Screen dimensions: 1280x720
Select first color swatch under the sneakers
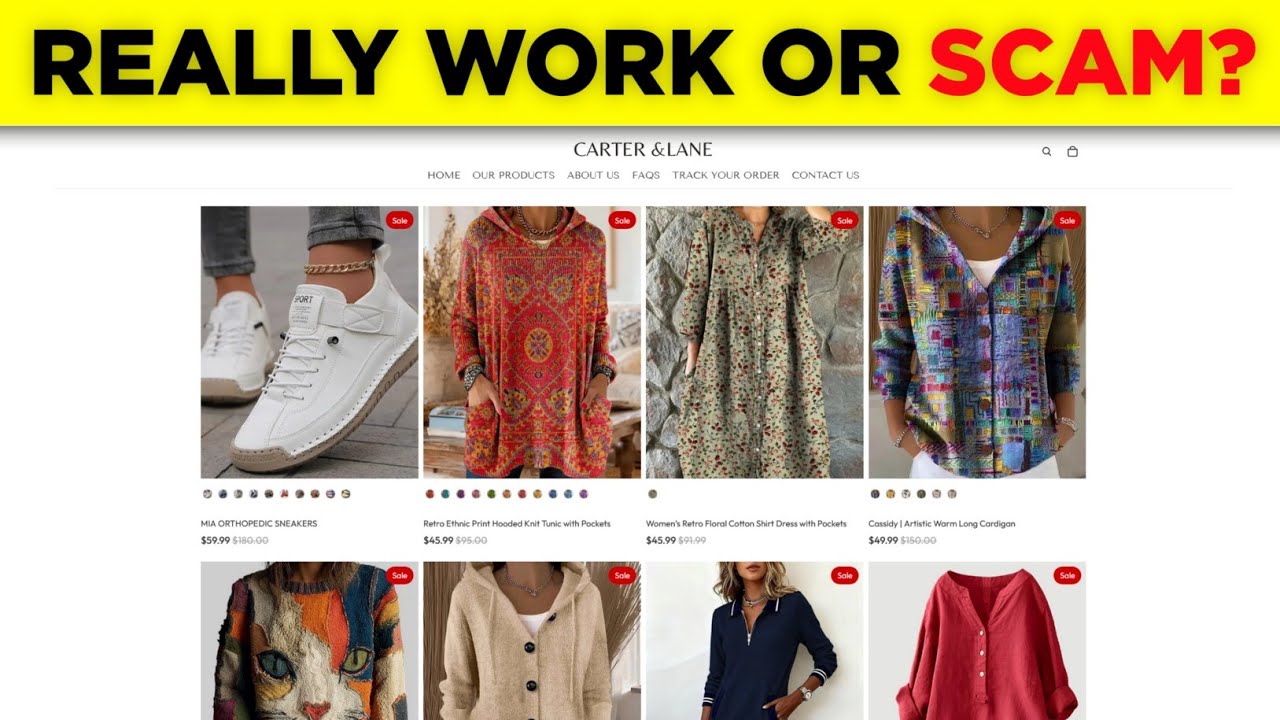[x=207, y=494]
